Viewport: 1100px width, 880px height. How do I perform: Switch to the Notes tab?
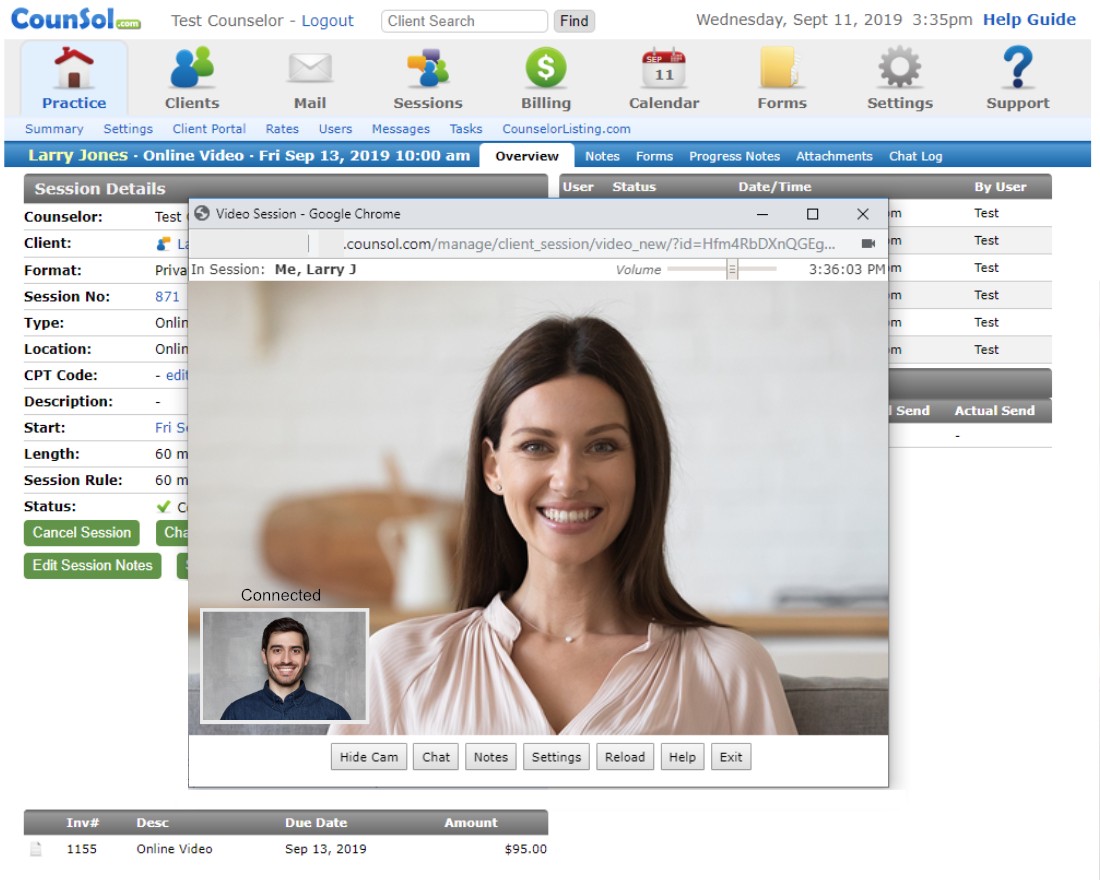(602, 156)
